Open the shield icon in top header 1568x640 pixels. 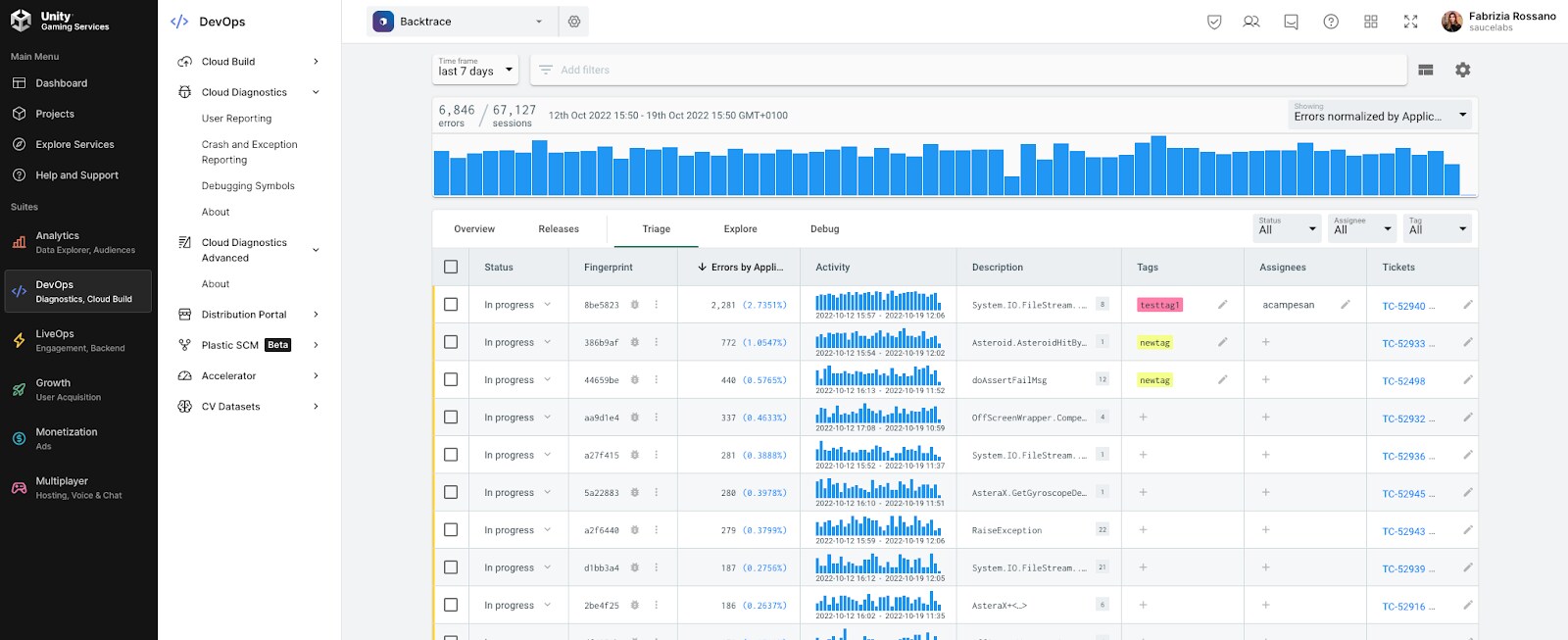(1214, 22)
